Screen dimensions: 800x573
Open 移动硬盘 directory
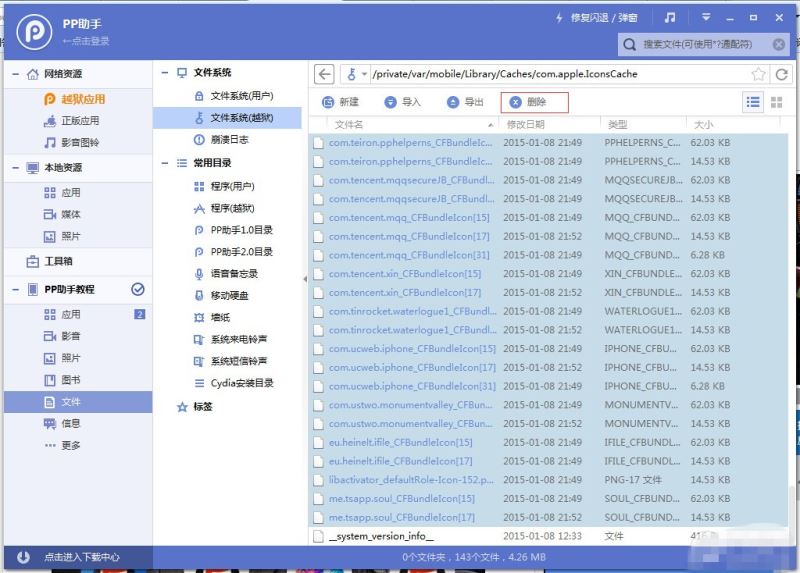coord(221,296)
